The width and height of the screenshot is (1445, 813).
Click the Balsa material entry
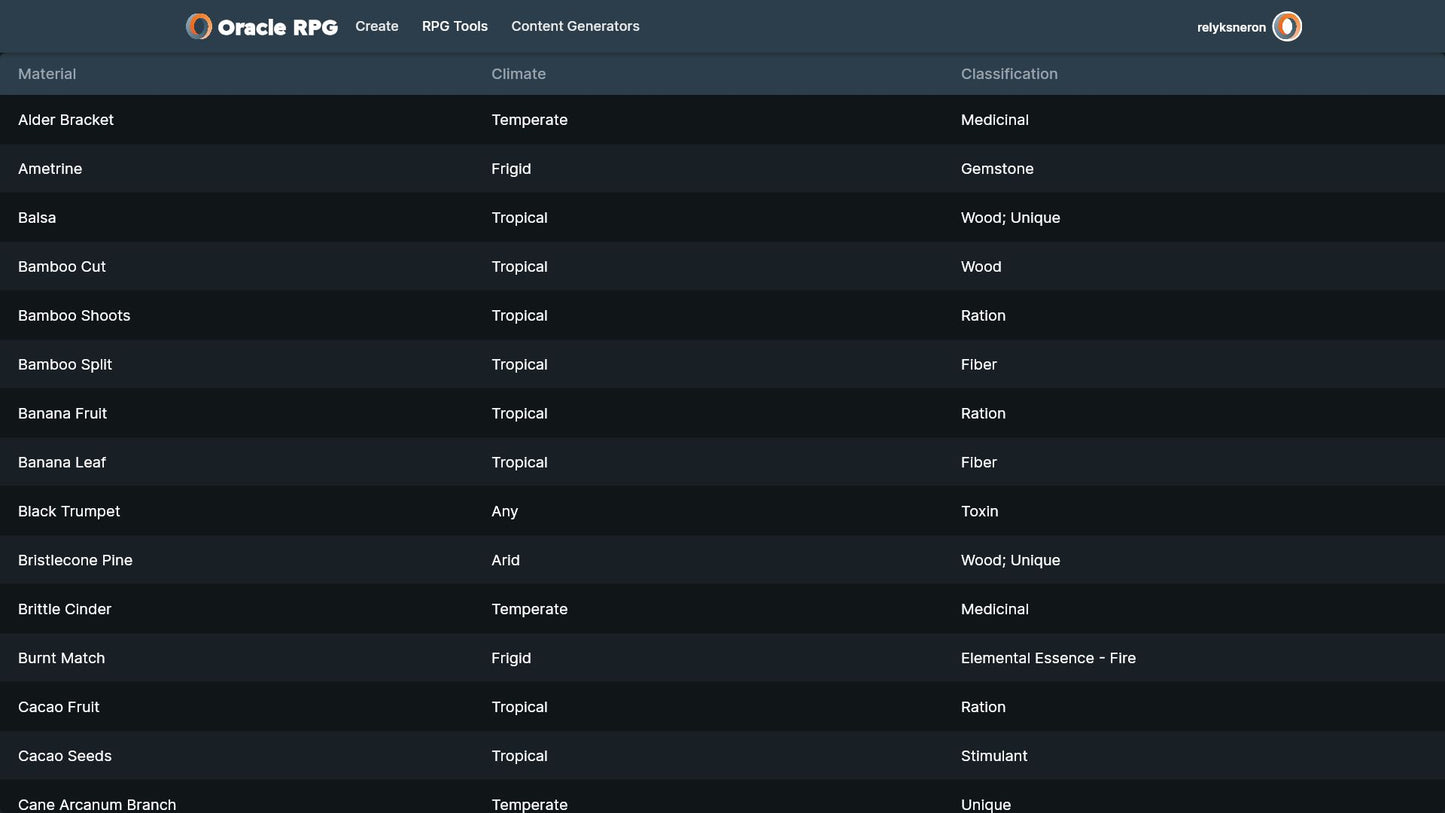37,218
